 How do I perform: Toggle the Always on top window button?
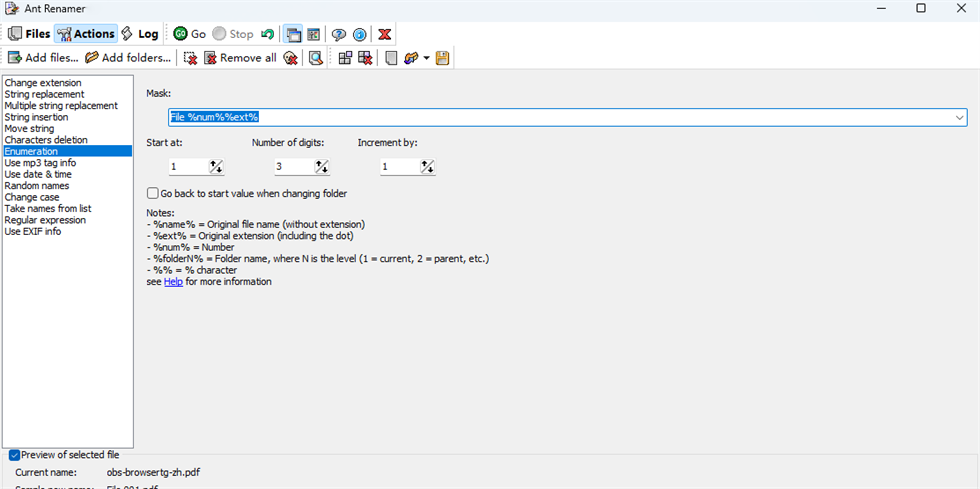(x=292, y=34)
